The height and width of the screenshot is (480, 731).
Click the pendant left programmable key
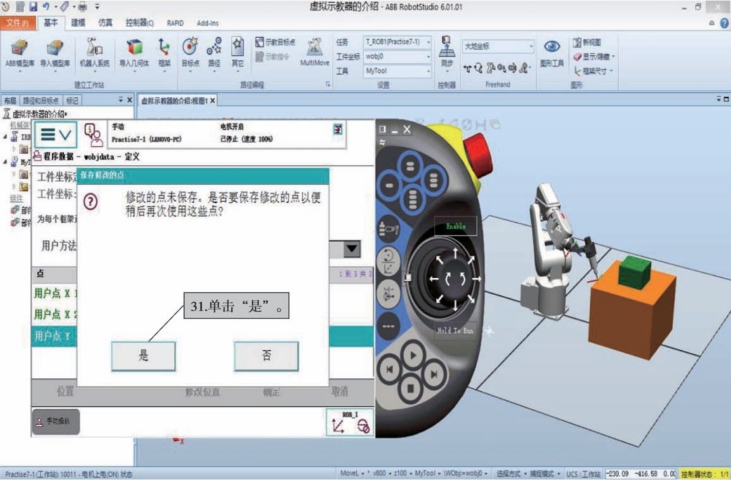click(389, 185)
